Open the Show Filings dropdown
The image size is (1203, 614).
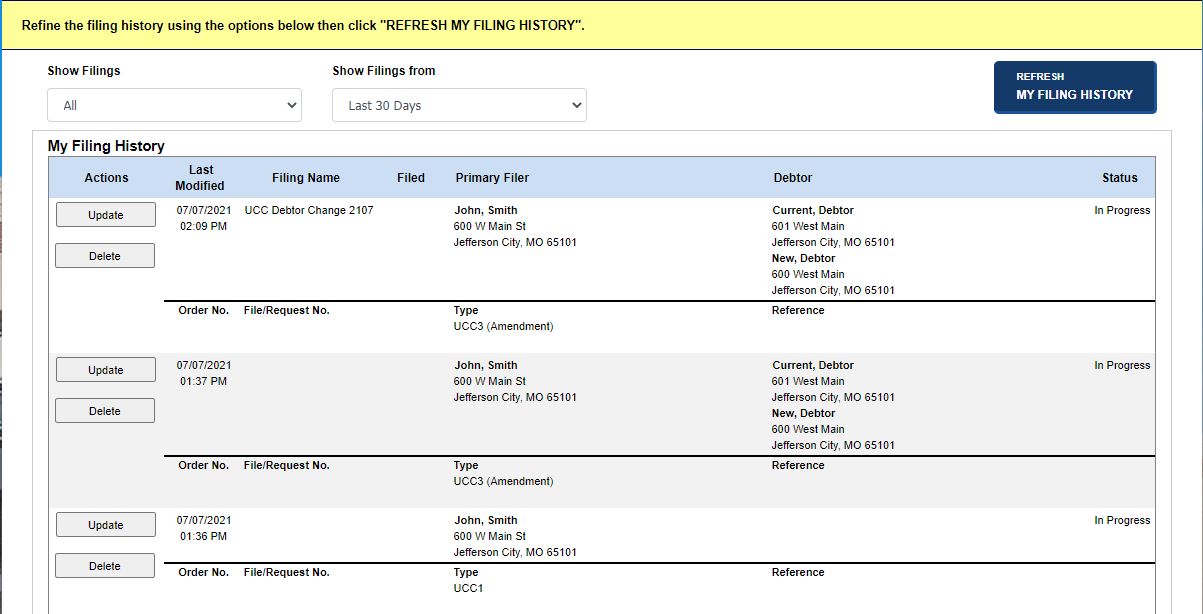coord(174,105)
